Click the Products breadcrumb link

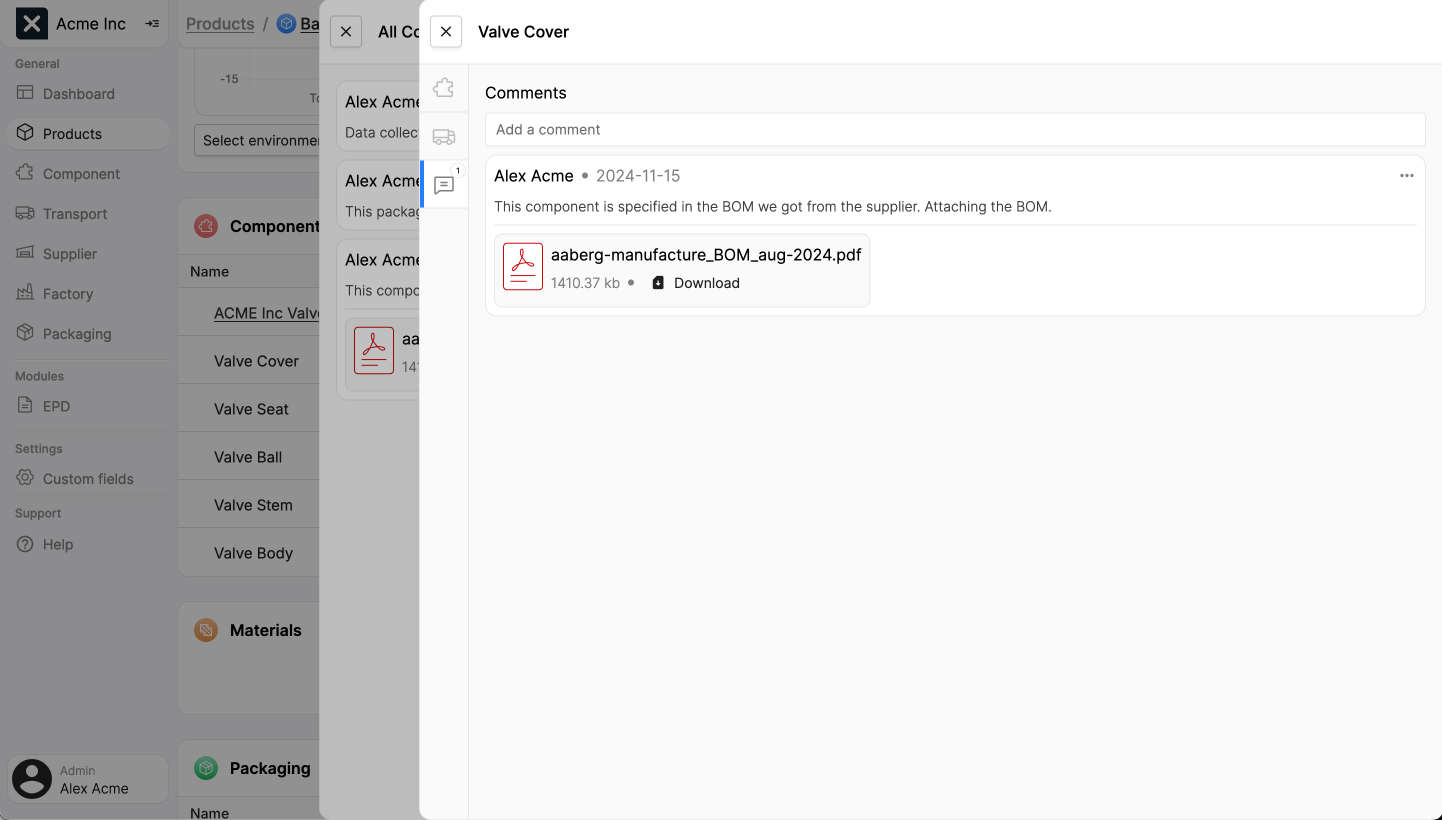(x=220, y=24)
